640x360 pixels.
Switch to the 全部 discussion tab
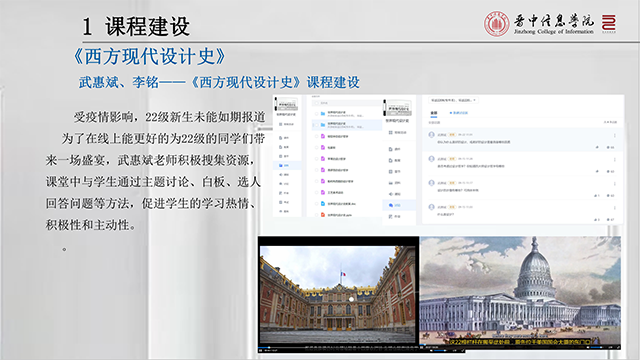[x=434, y=113]
